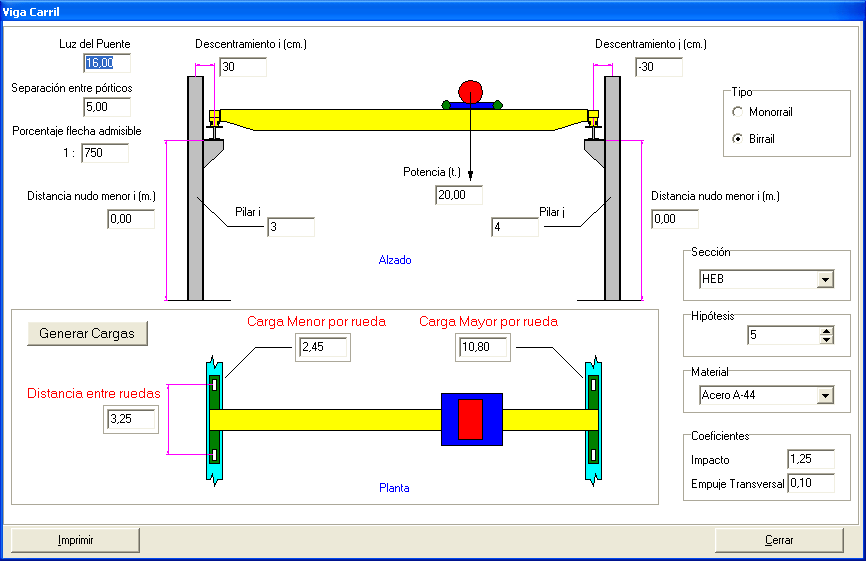Close the dialog with Cerrar button
Screen dimensions: 866x561
[x=779, y=540]
